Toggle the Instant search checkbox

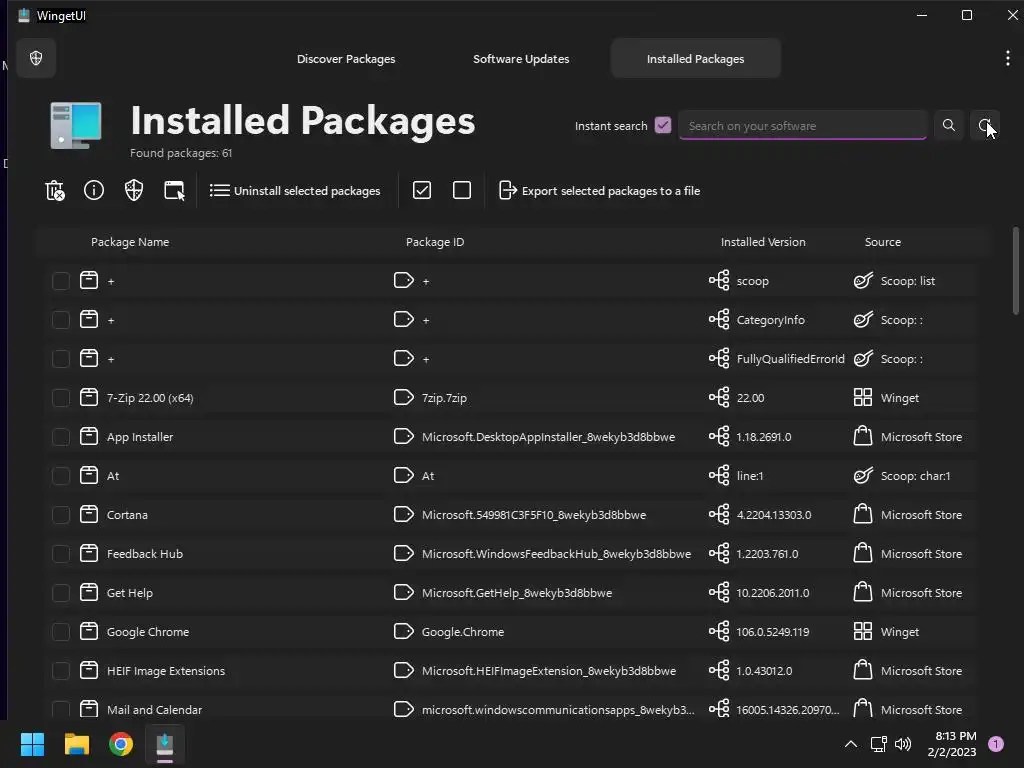[663, 126]
